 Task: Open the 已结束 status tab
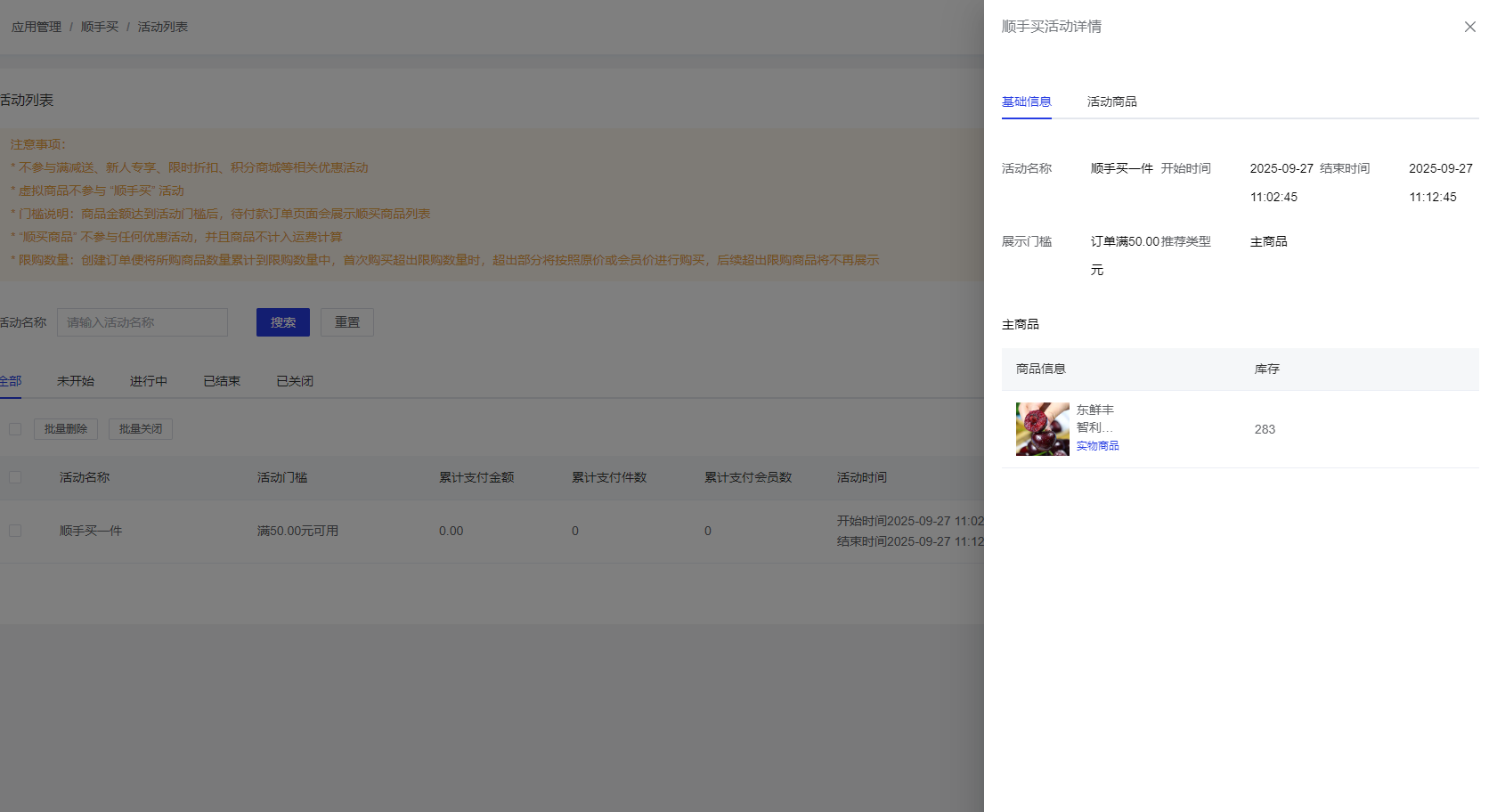(222, 381)
